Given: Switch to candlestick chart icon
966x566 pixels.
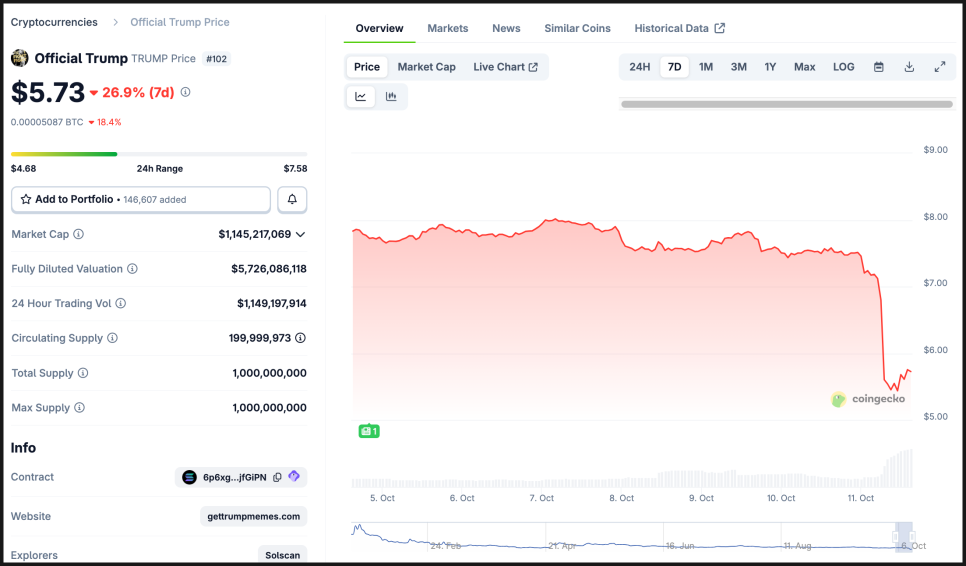Looking at the screenshot, I should [x=391, y=97].
